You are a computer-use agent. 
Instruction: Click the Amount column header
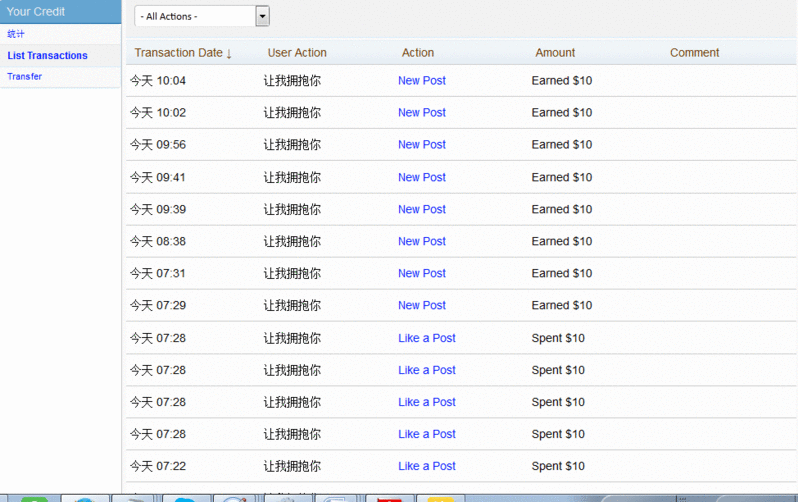tap(555, 53)
